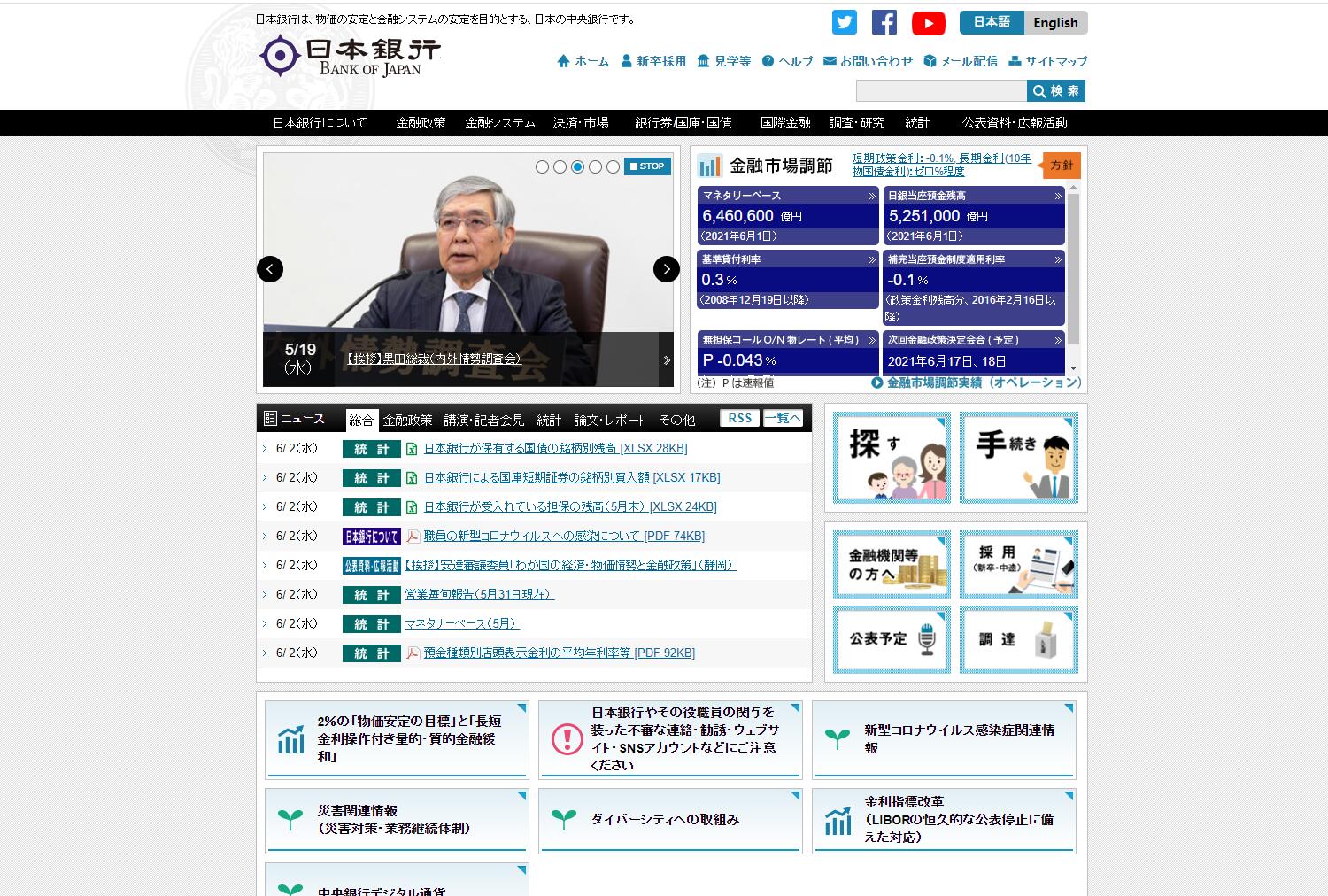The height and width of the screenshot is (896, 1328).
Task: Open the YouTube channel icon
Action: (x=928, y=23)
